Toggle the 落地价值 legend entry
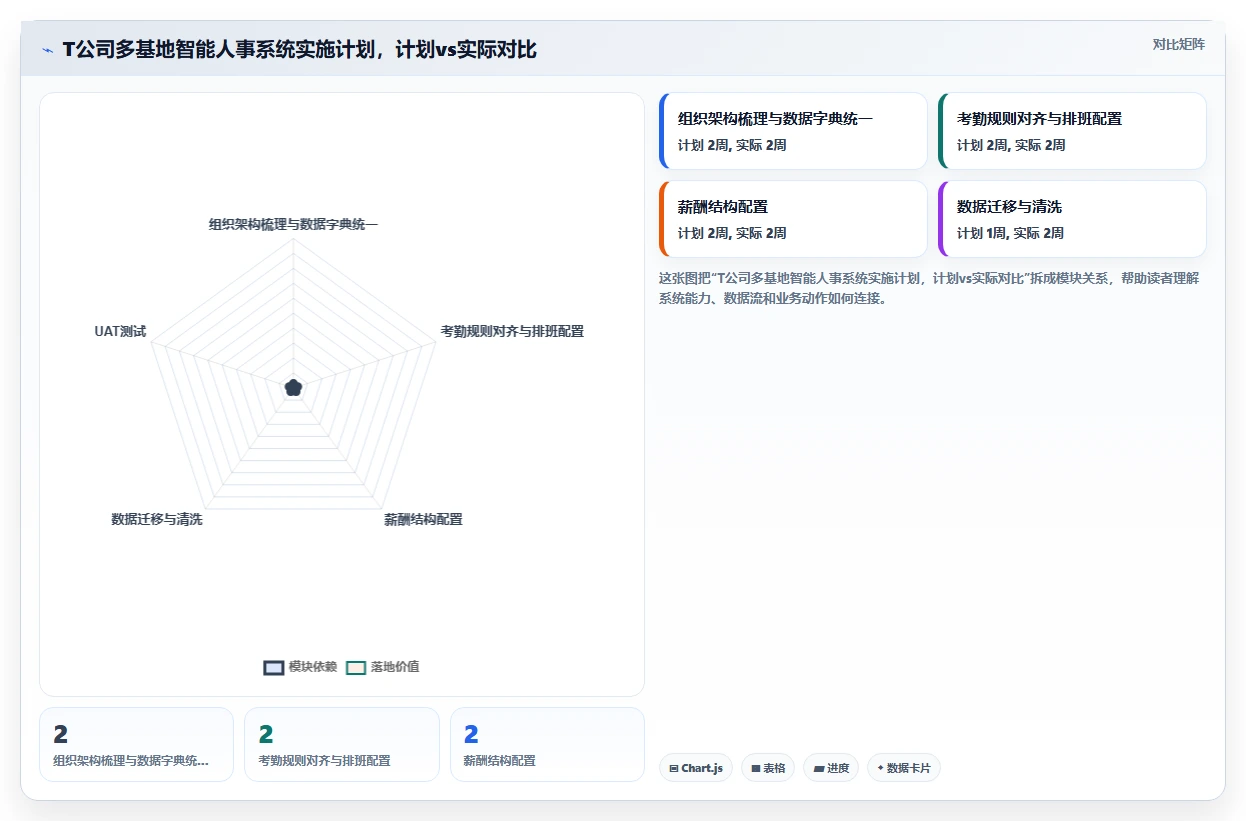 (383, 667)
